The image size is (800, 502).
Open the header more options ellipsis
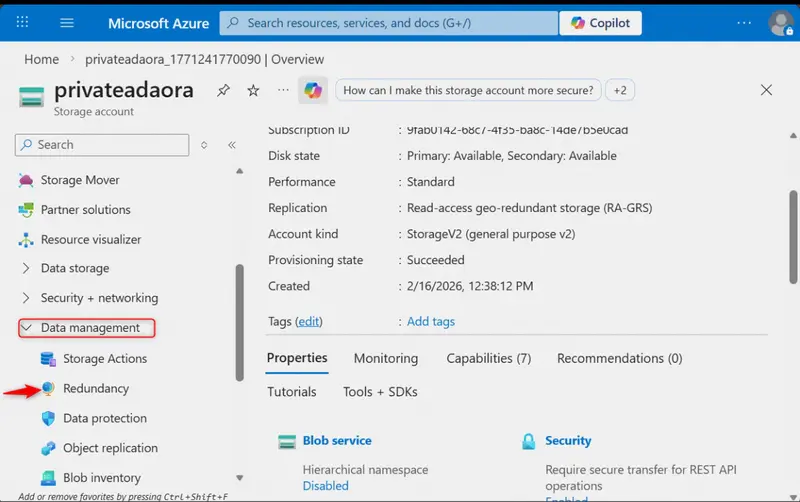click(x=744, y=23)
